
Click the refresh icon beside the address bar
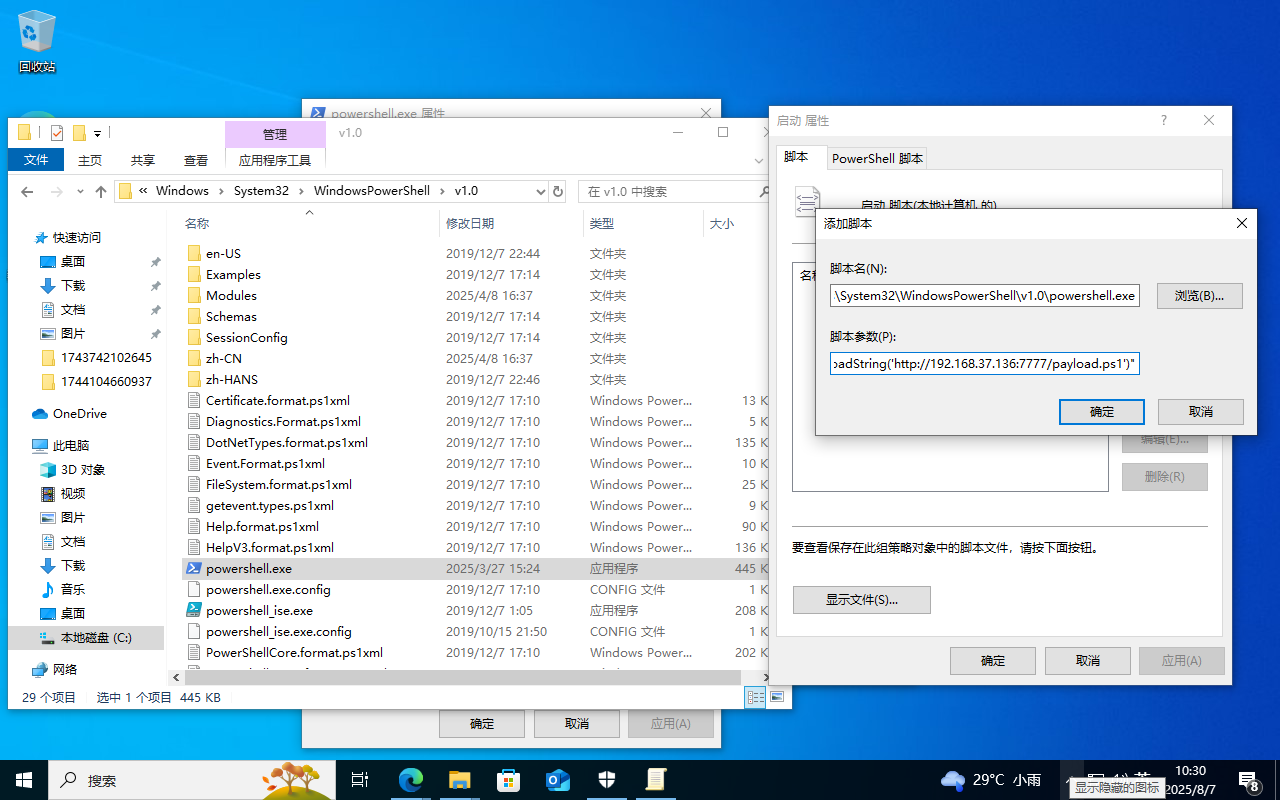(558, 191)
